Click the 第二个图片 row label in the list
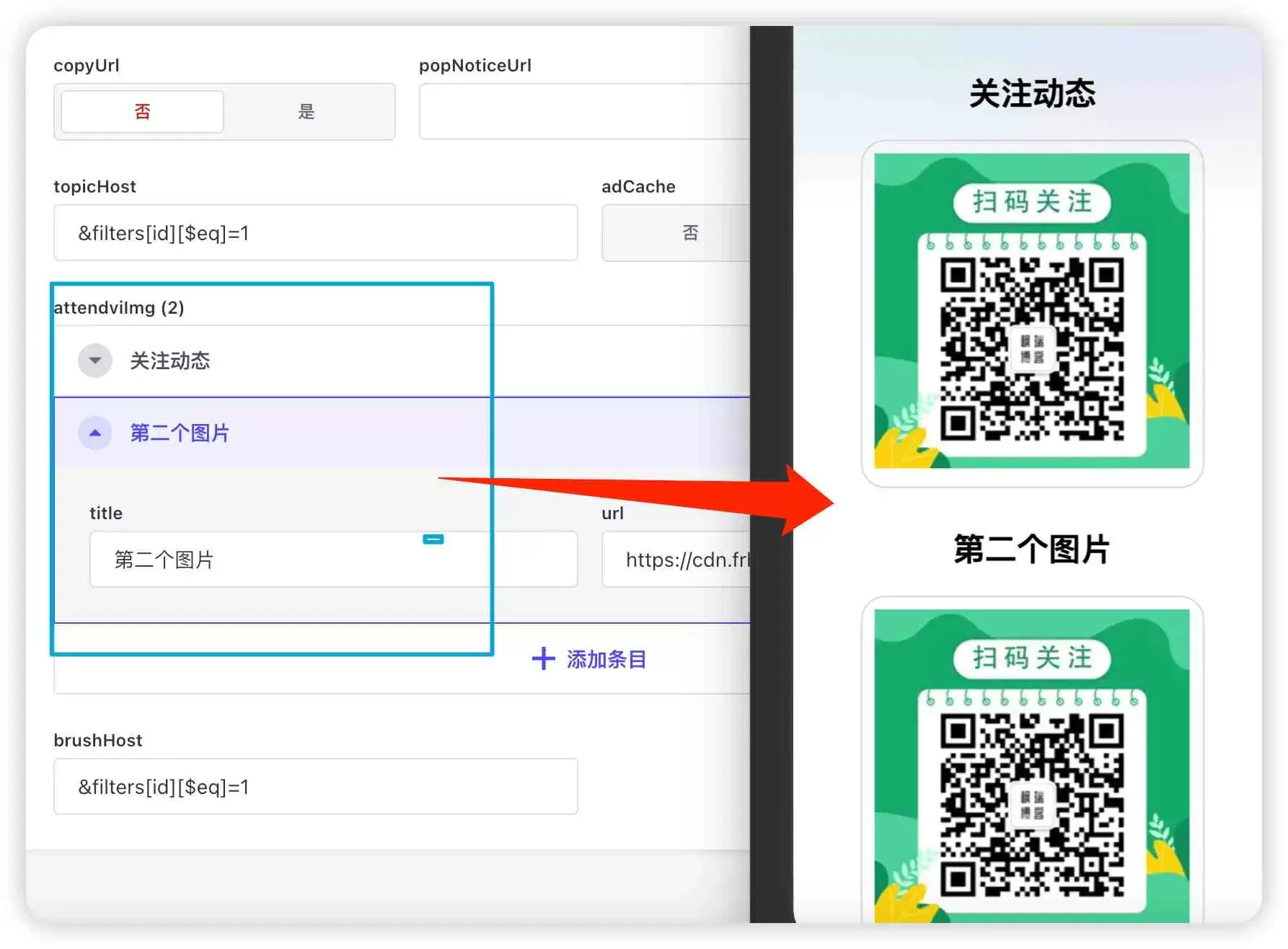1288x949 pixels. point(180,433)
